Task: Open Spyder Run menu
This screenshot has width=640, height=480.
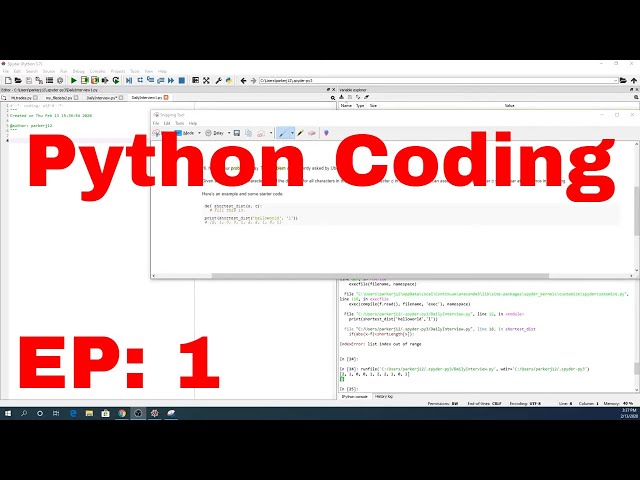Action: [x=63, y=71]
